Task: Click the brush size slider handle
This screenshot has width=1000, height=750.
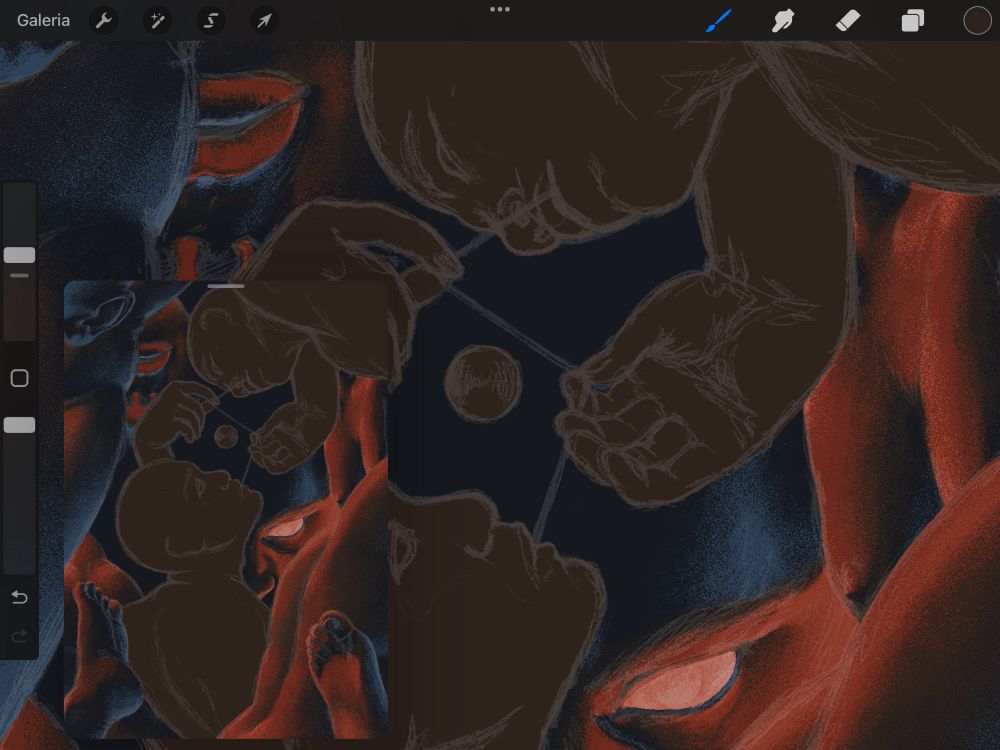Action: click(19, 255)
